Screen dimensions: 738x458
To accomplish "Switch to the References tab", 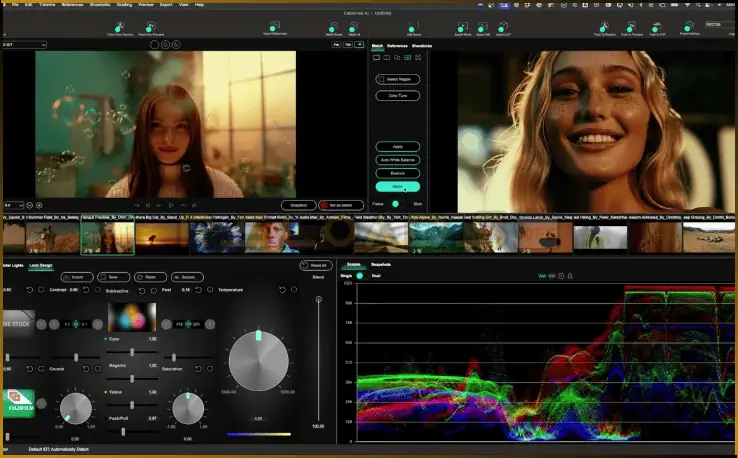I will (397, 46).
